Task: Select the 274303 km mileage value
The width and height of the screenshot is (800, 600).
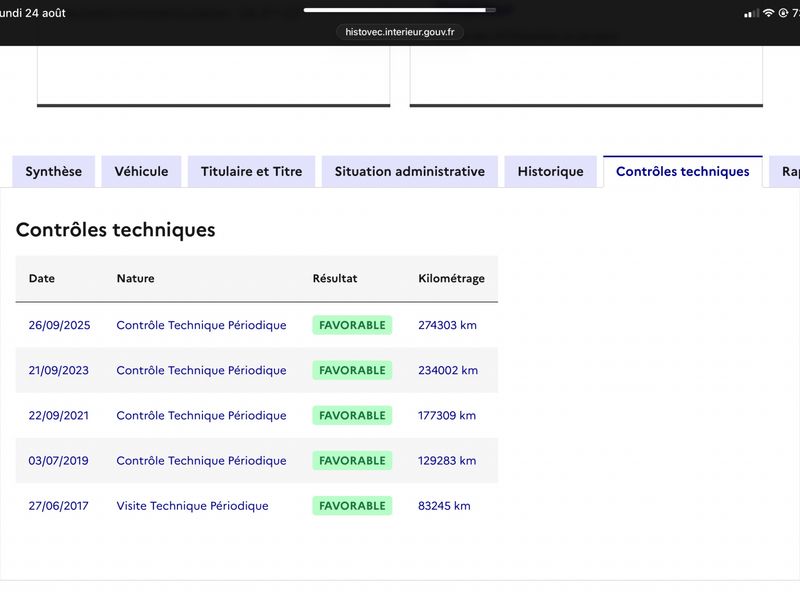Action: (447, 325)
